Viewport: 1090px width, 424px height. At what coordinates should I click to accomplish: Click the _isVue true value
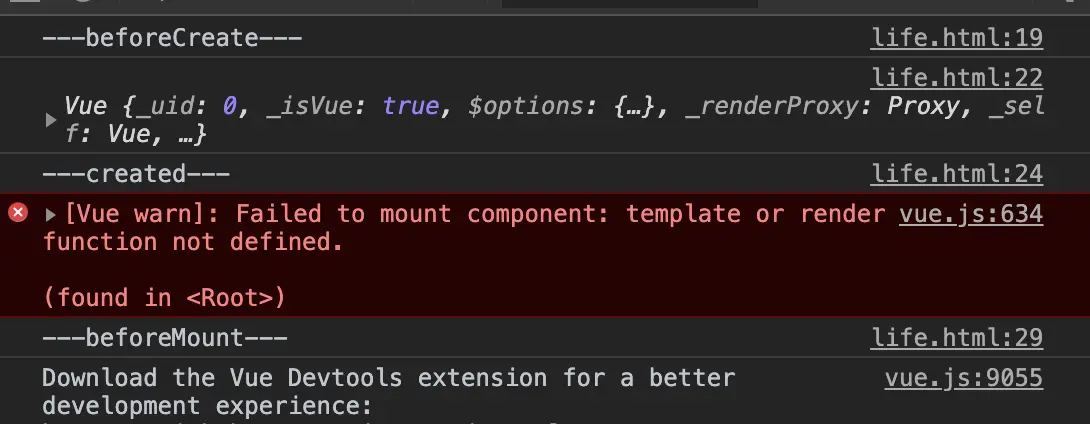(411, 106)
